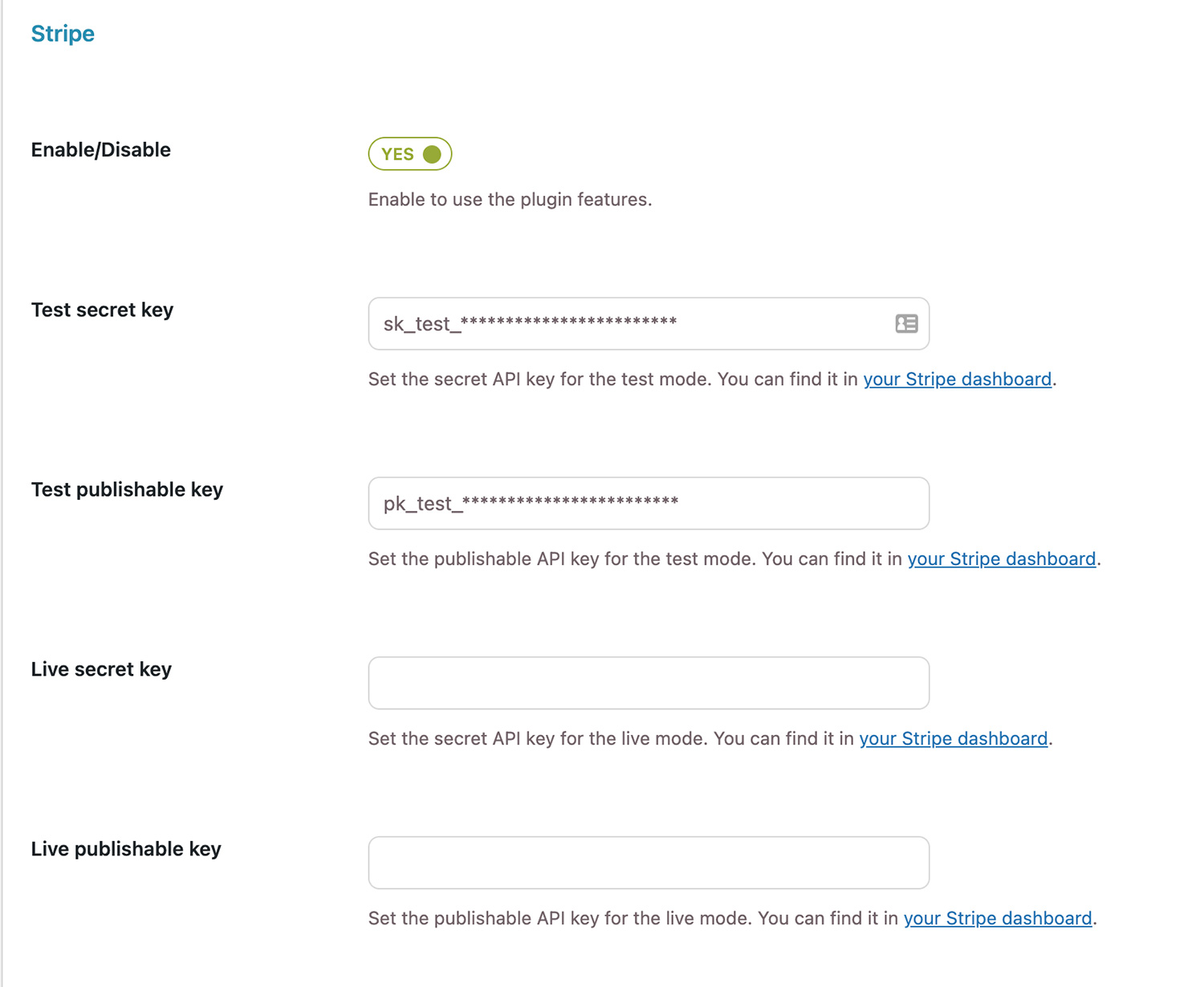Click the Test secret key label
Viewport: 1204px width, 987px height.
coord(102,310)
